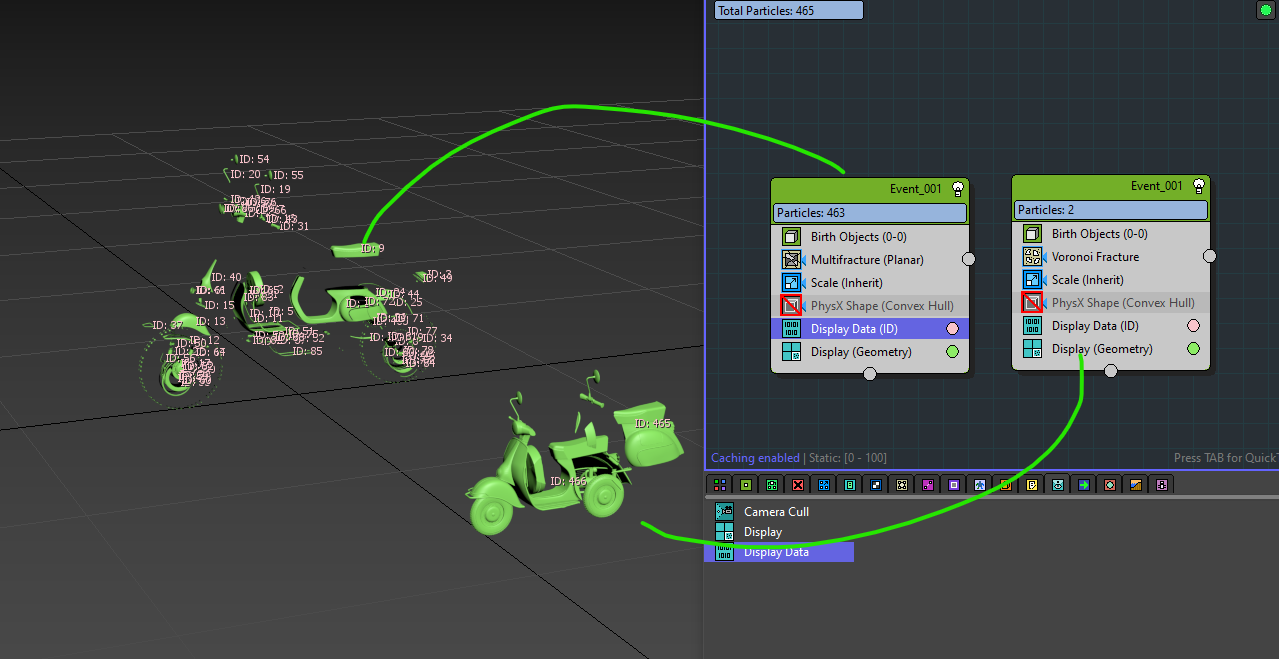The image size is (1279, 659).
Task: Toggle the light bulb on the 463-particle event
Action: point(957,188)
